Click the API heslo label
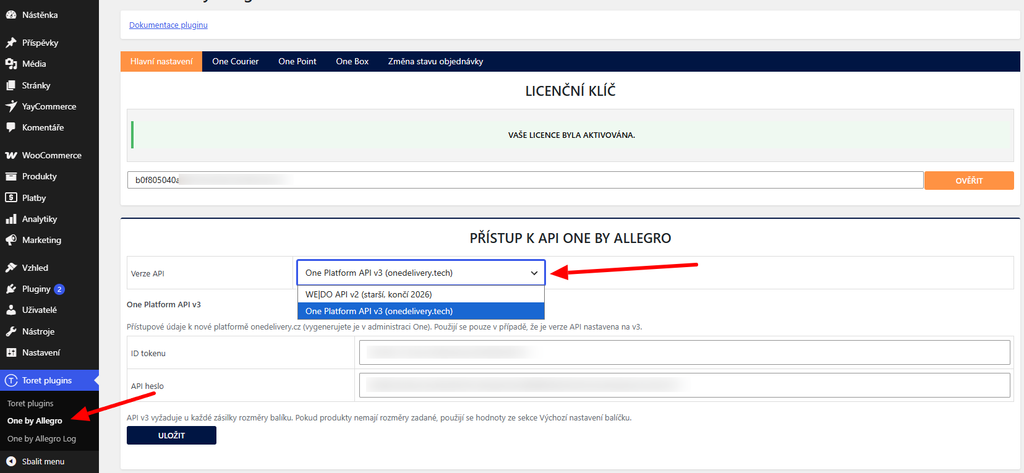The width and height of the screenshot is (1024, 473). click(148, 385)
